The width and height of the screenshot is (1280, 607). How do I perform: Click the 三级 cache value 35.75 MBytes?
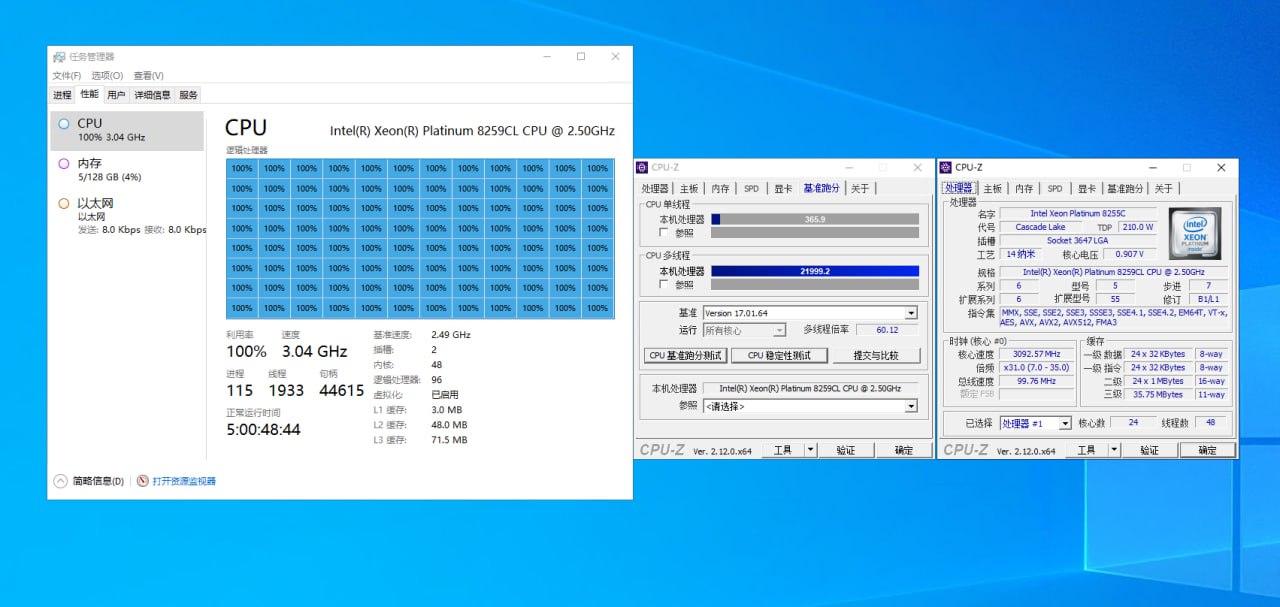[1159, 394]
